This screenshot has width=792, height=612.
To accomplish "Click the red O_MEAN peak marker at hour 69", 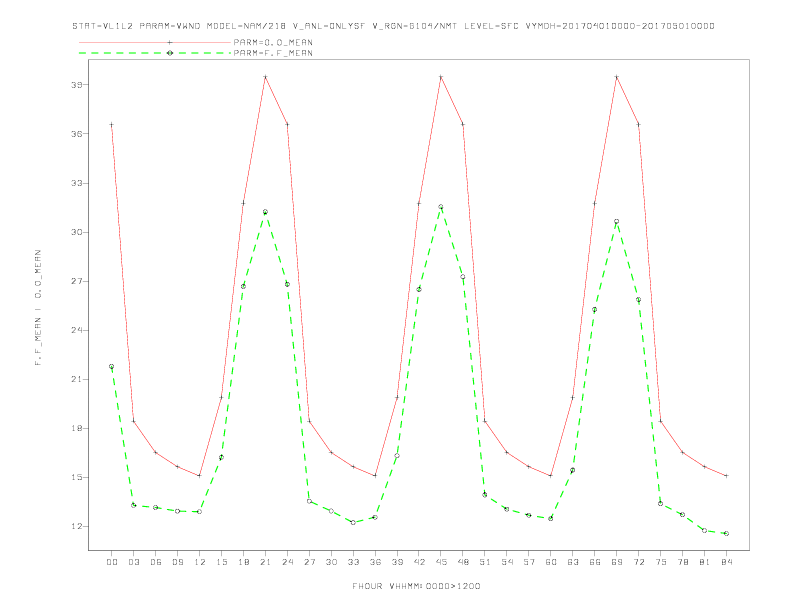I will (617, 77).
